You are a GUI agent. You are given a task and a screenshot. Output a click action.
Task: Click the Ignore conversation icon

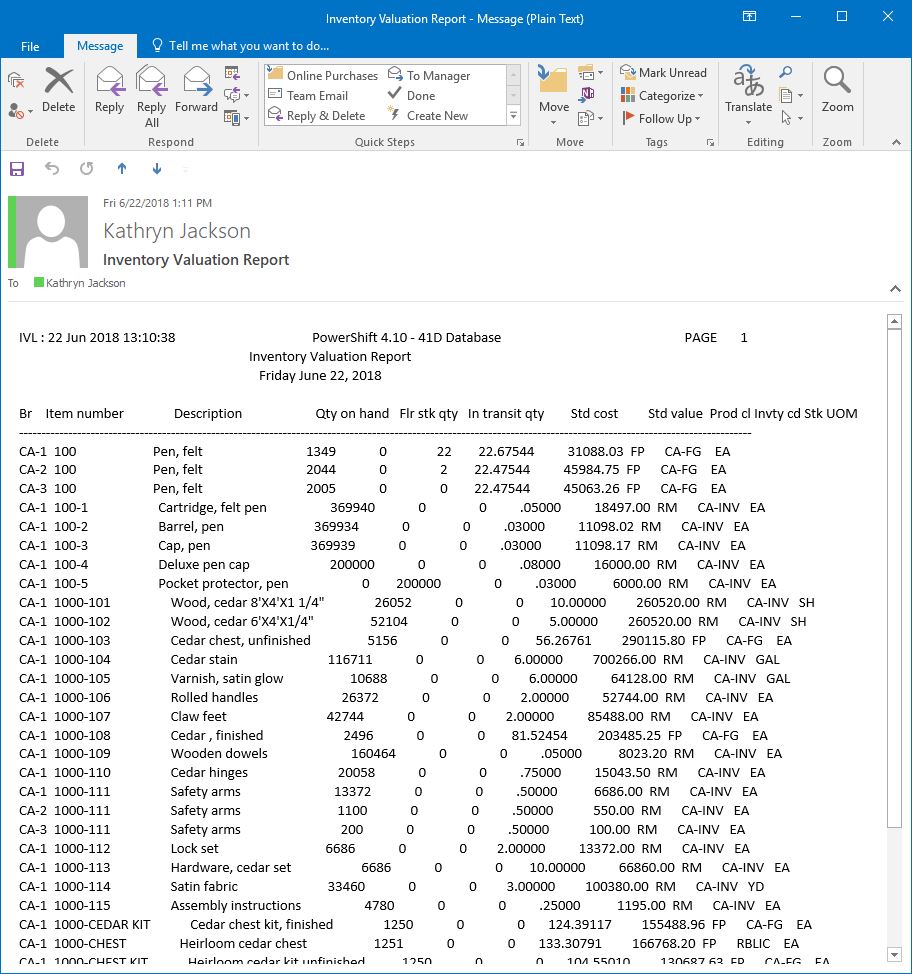[16, 80]
